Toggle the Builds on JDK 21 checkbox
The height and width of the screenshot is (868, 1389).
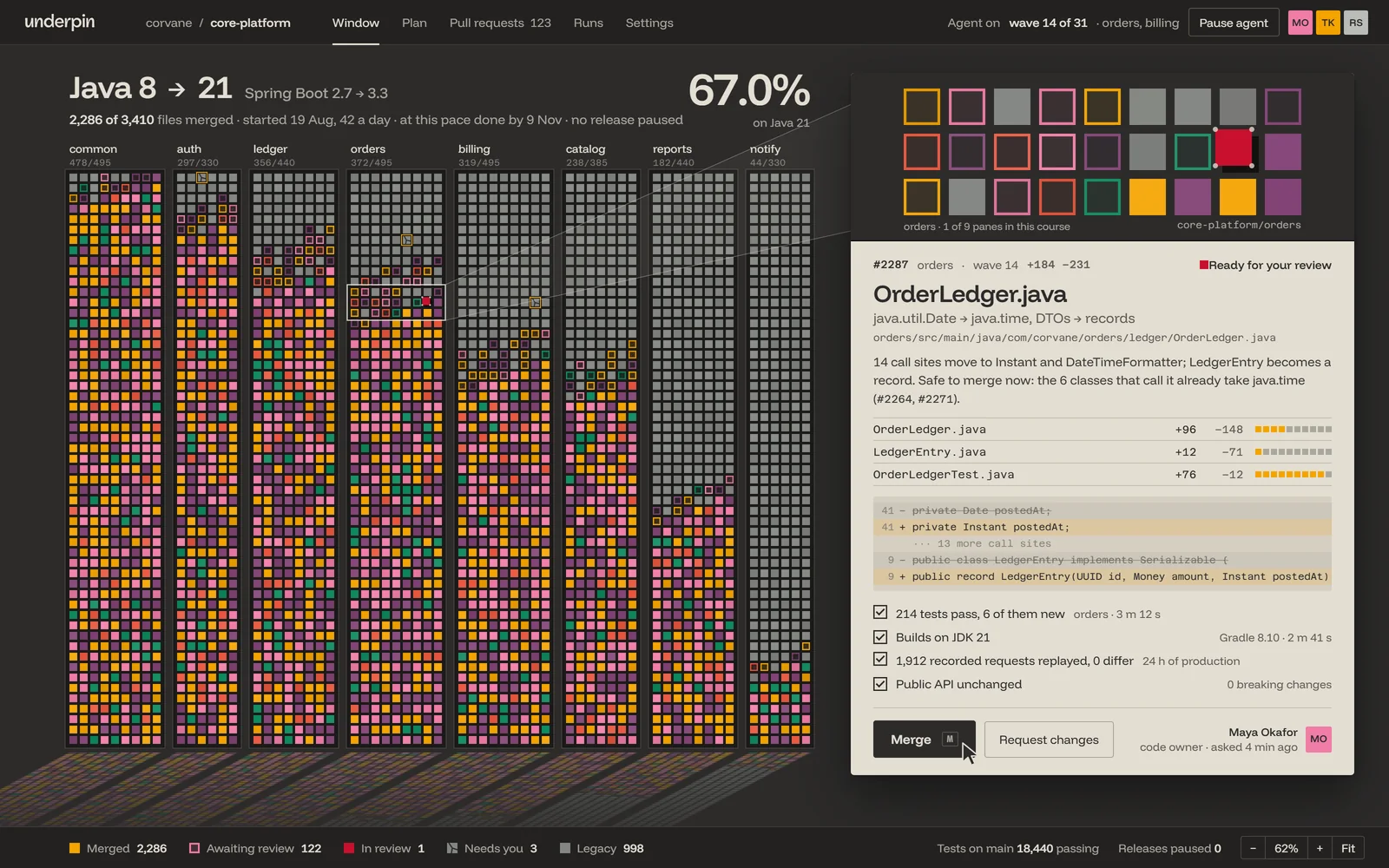(x=880, y=636)
